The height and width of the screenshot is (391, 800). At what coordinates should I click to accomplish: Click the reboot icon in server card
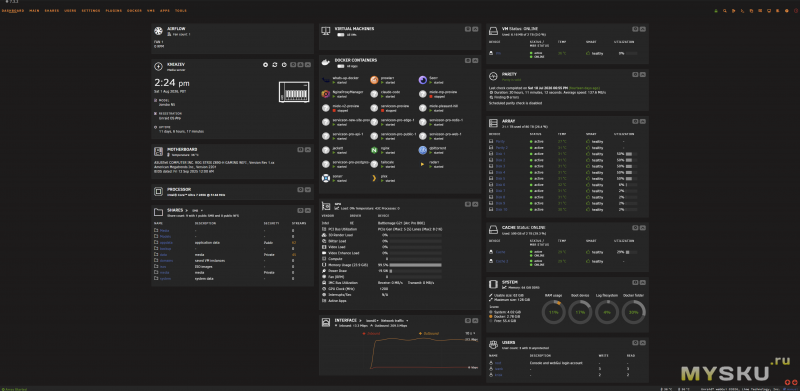click(274, 65)
